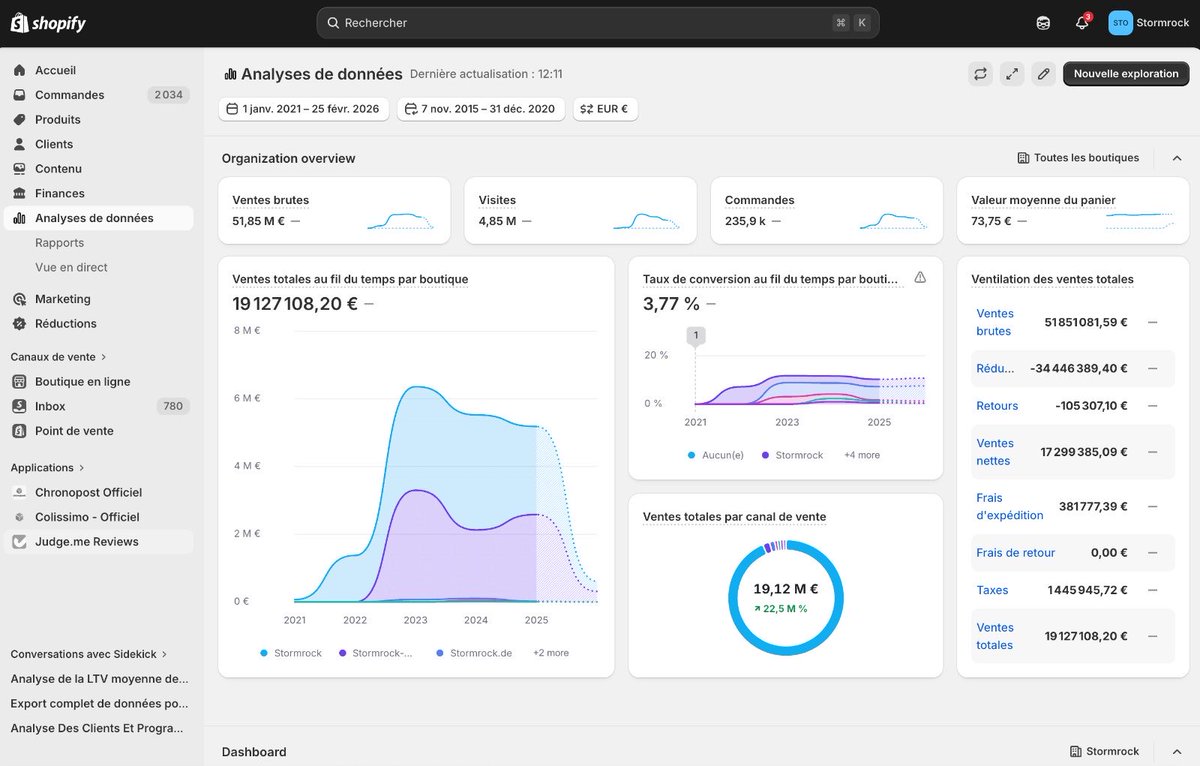Open the Sidekick assistant icon
The image size is (1200, 766).
tap(1043, 23)
